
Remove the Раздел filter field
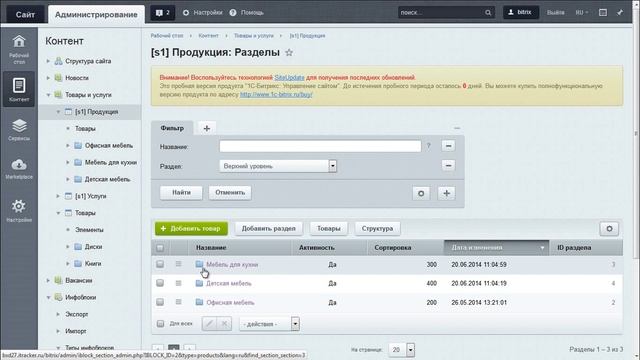pyautogui.click(x=448, y=165)
